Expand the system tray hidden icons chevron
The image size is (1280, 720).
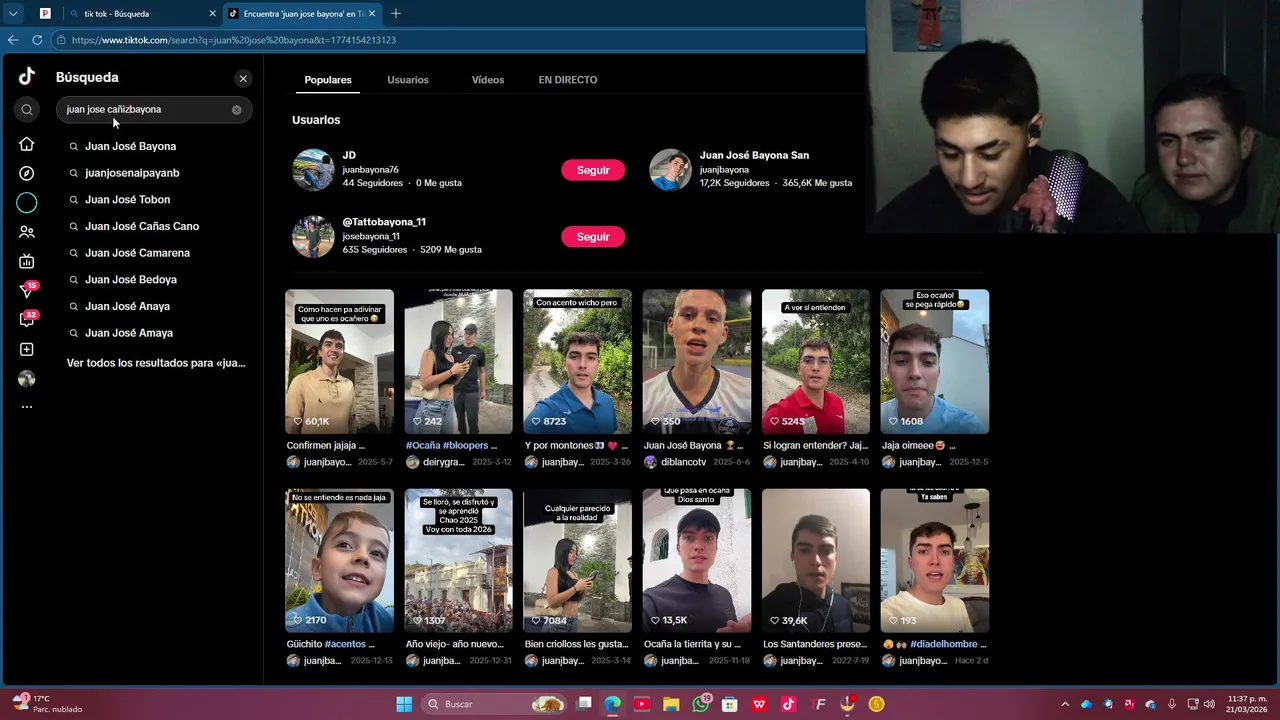[x=1065, y=704]
